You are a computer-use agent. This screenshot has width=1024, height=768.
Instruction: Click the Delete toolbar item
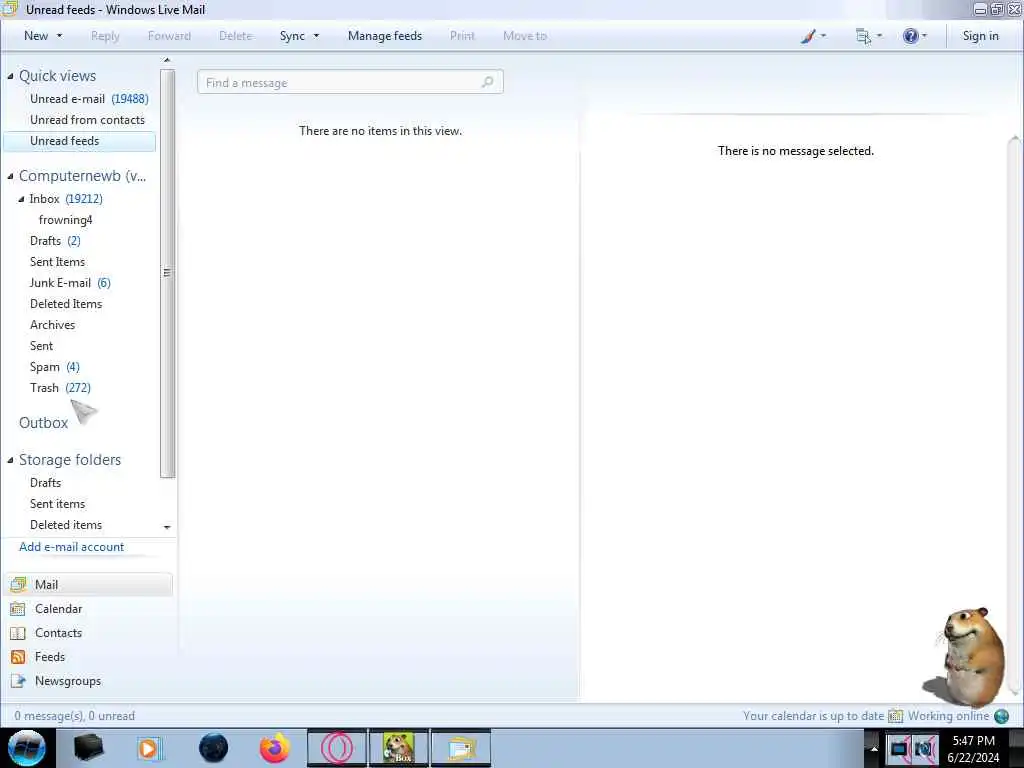point(235,36)
